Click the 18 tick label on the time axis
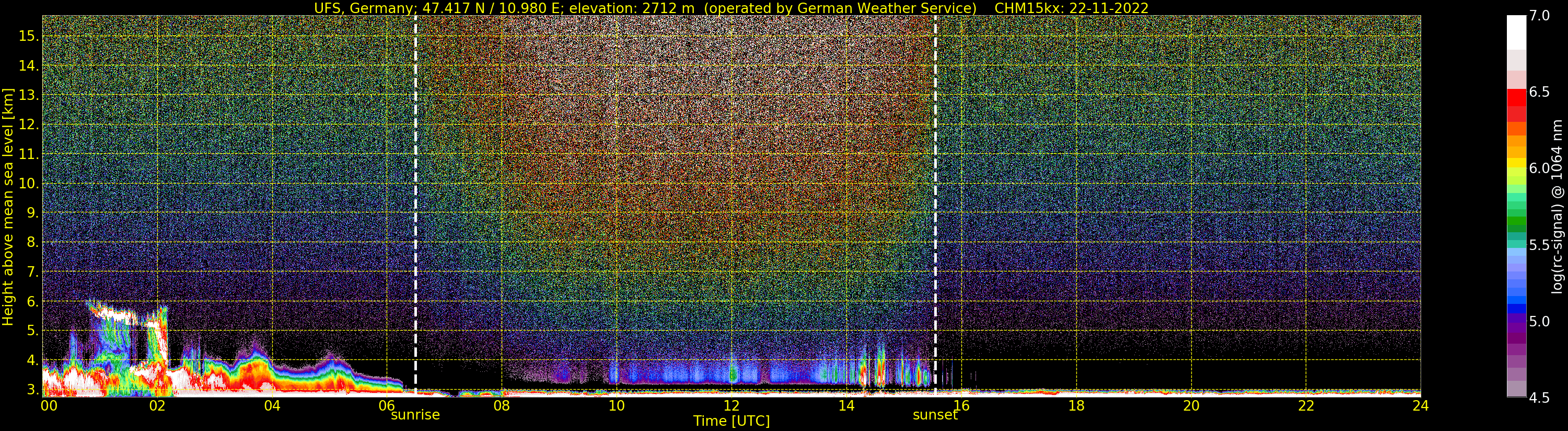The height and width of the screenshot is (431, 1568). tap(1076, 405)
